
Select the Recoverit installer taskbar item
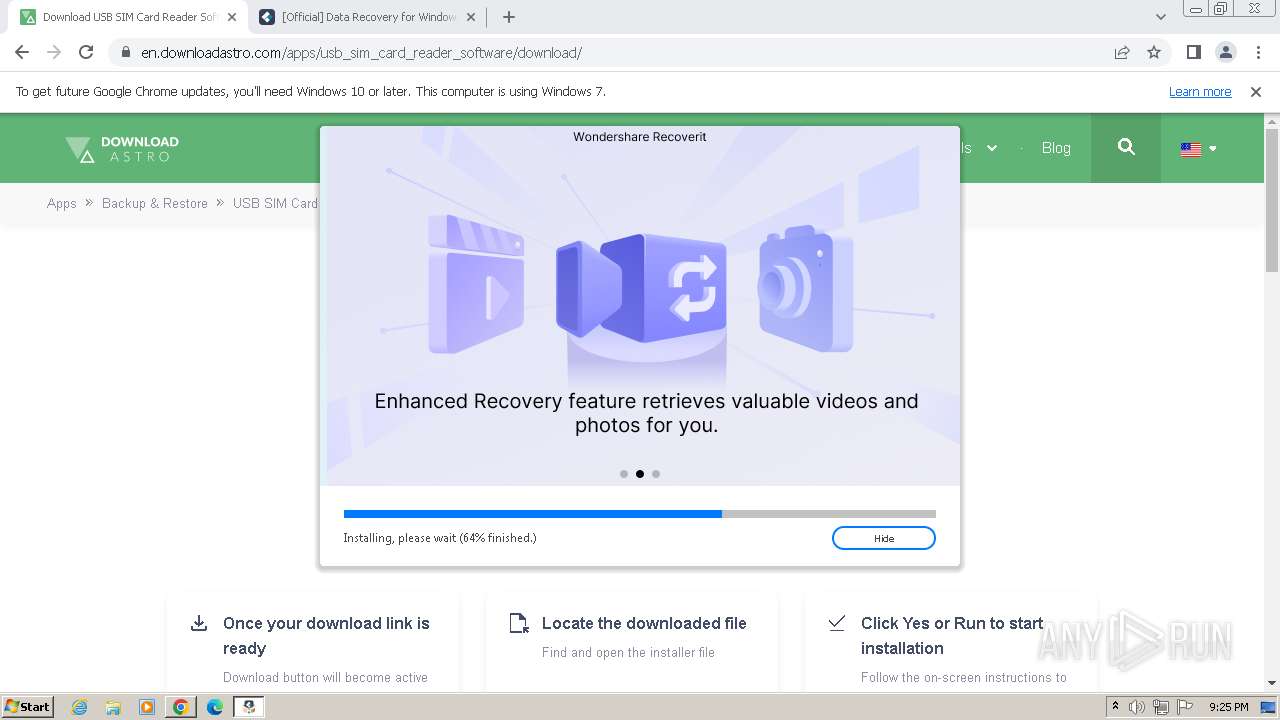(x=249, y=707)
